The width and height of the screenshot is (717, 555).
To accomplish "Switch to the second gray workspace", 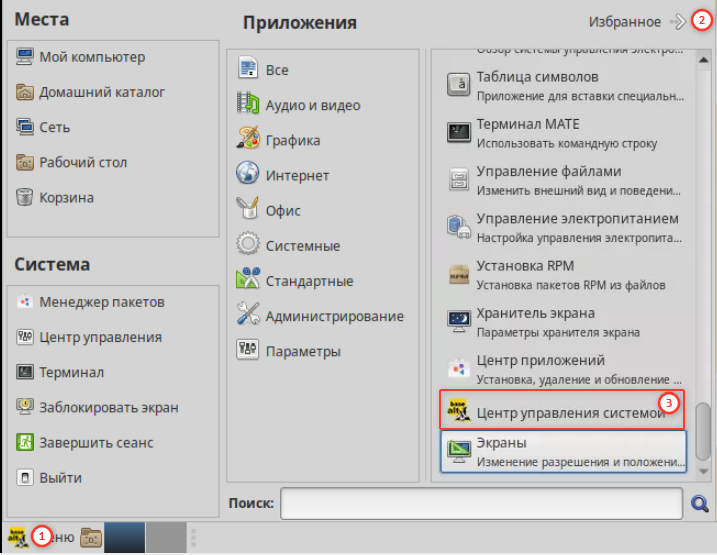I will click(166, 538).
